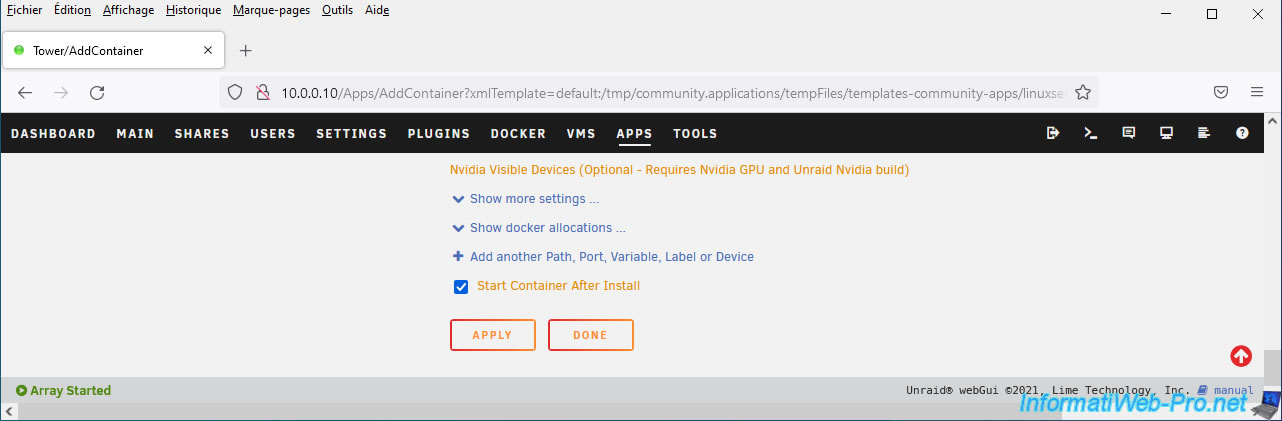Bookmark this page with the star icon
Screen dimensions: 1282x421
(x=1082, y=93)
